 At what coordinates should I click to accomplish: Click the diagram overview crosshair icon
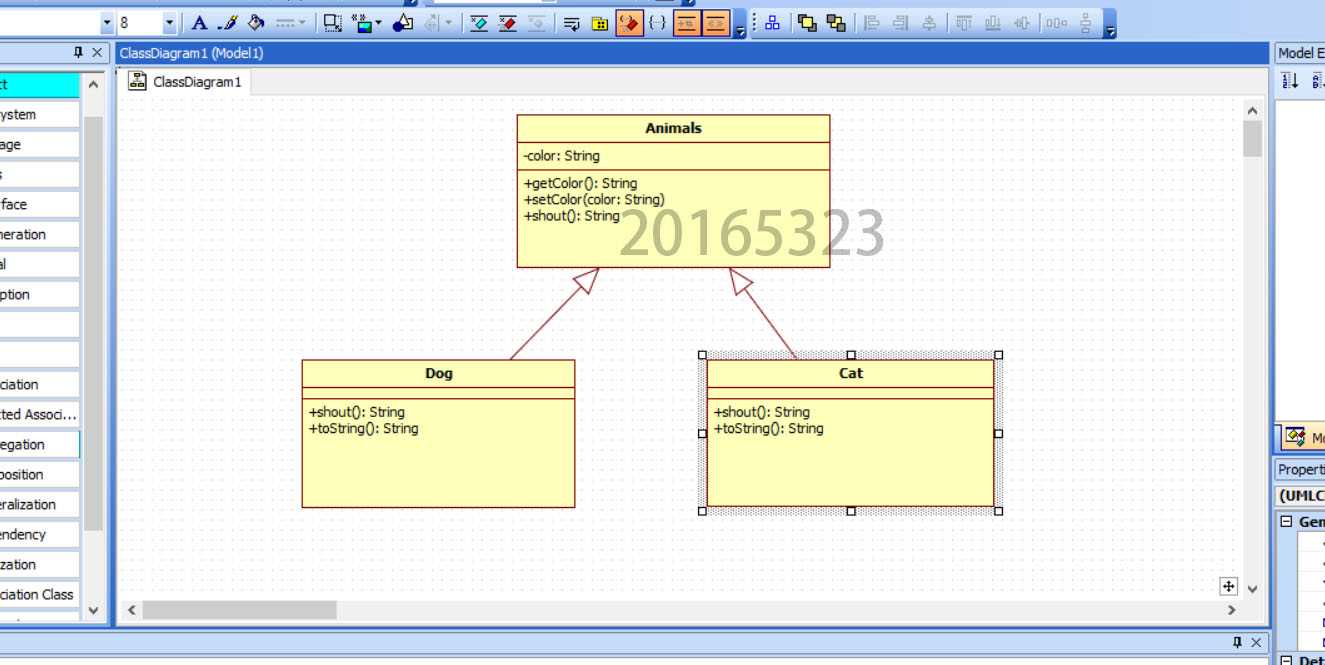pyautogui.click(x=1229, y=587)
